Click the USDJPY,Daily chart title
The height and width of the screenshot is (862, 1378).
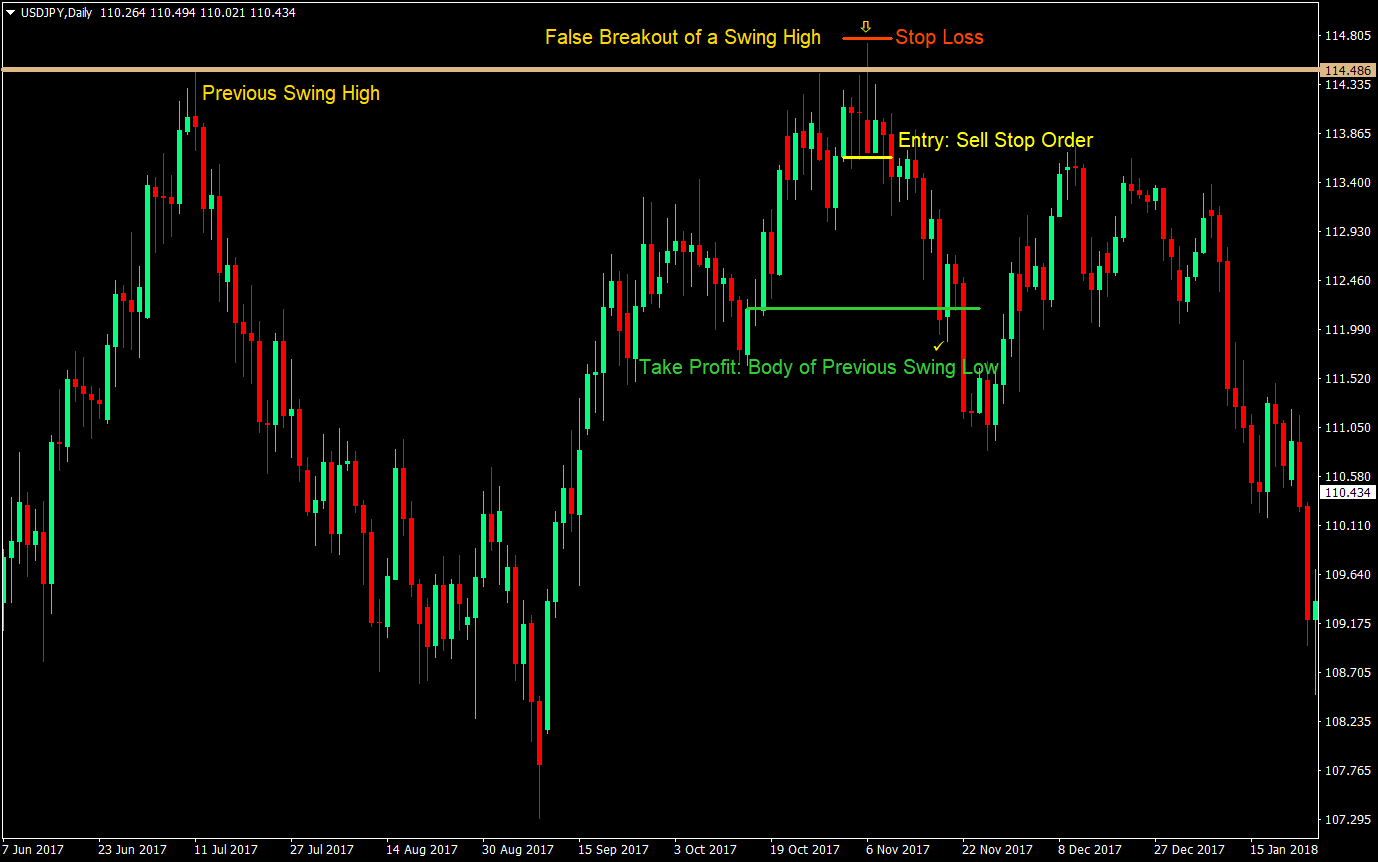(55, 14)
